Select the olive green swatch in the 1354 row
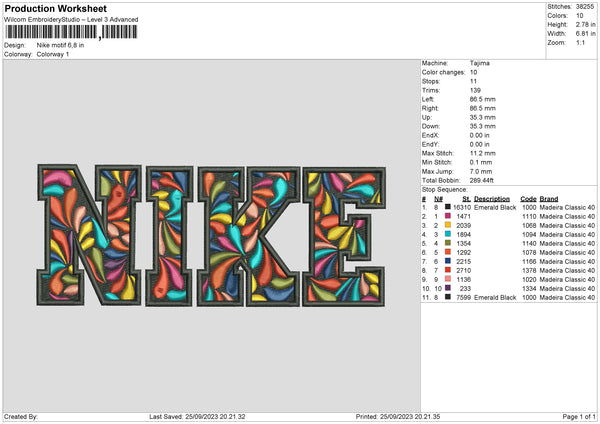 447,243
